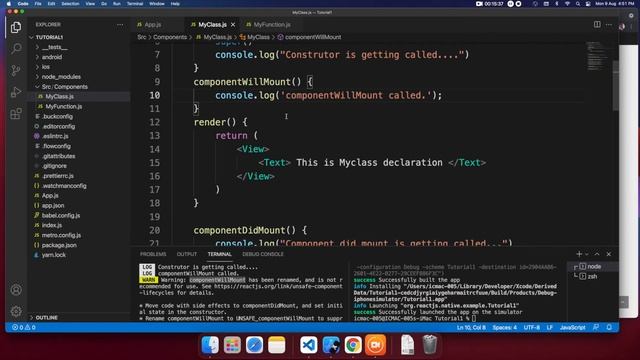This screenshot has width=640, height=360.
Task: Click componentWillMount in the breadcrumb
Action: [313, 37]
